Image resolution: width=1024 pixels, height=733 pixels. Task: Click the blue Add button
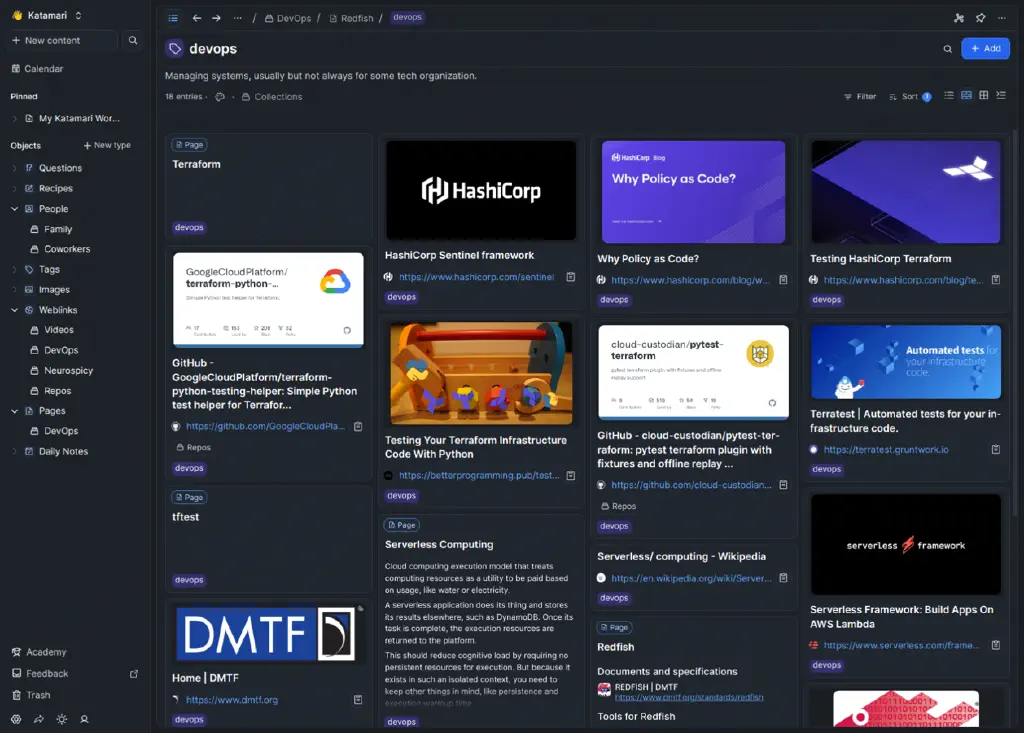point(985,48)
